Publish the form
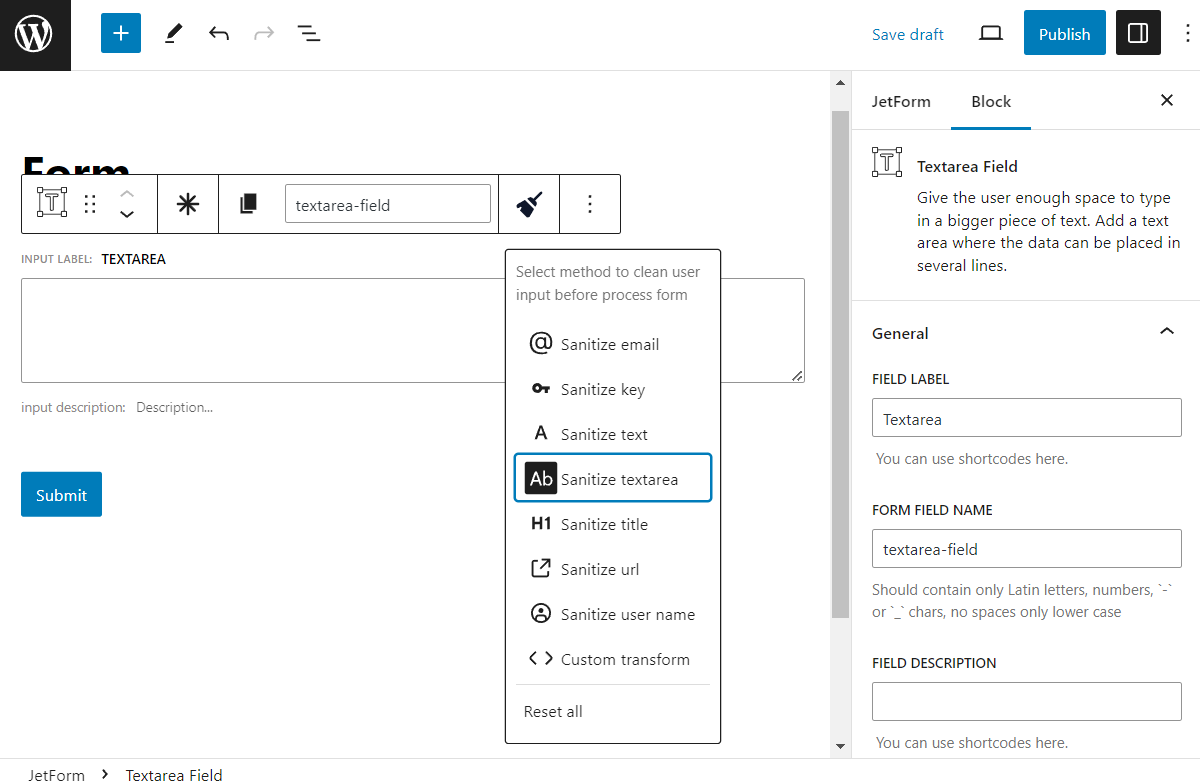Image resolution: width=1200 pixels, height=784 pixels. coord(1064,33)
